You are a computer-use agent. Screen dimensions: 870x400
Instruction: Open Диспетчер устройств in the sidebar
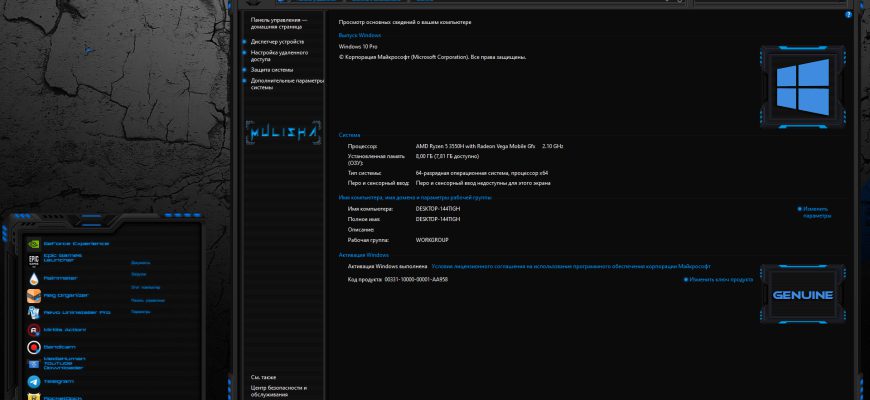tap(277, 42)
